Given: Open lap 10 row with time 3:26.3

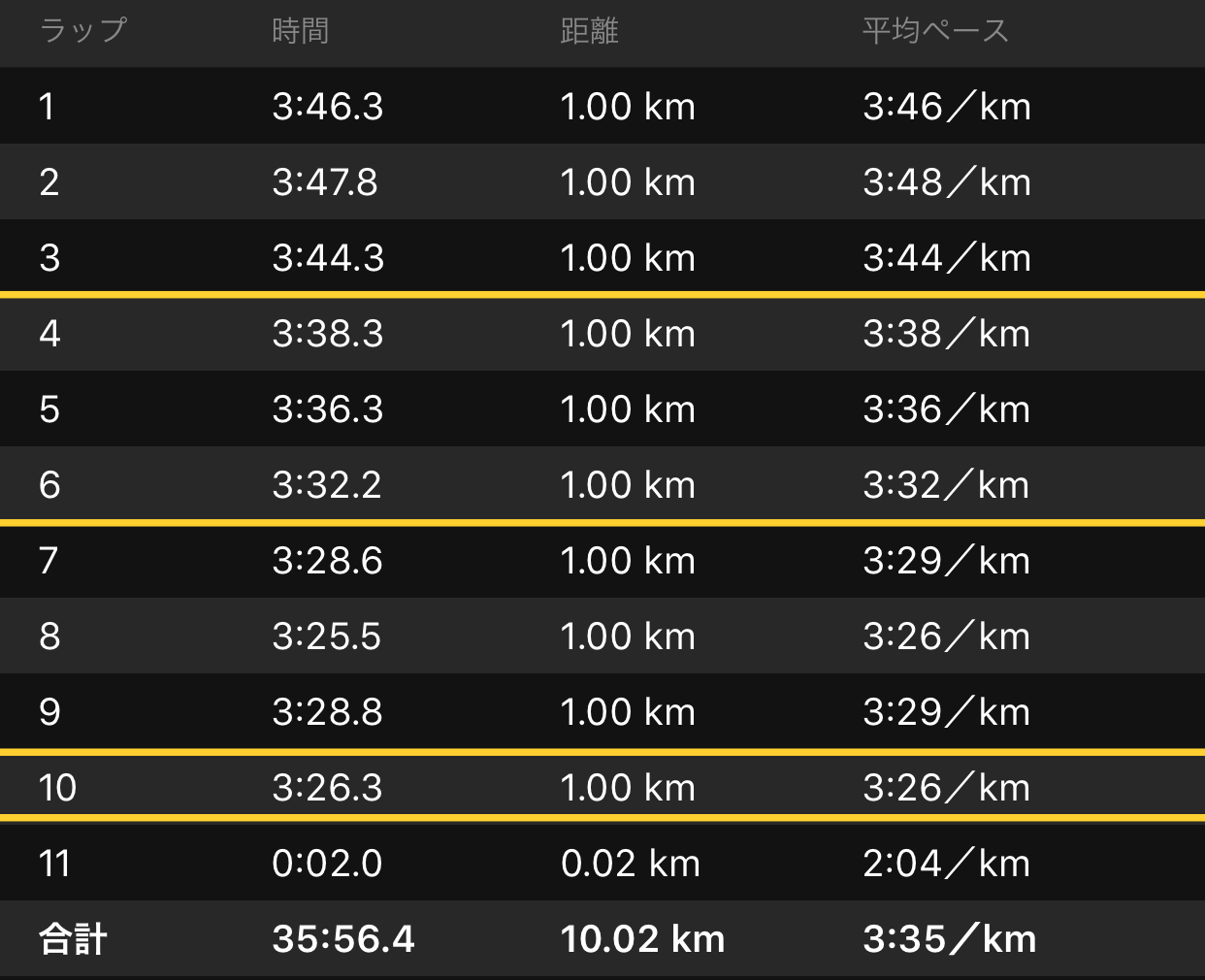Looking at the screenshot, I should pyautogui.click(x=602, y=787).
